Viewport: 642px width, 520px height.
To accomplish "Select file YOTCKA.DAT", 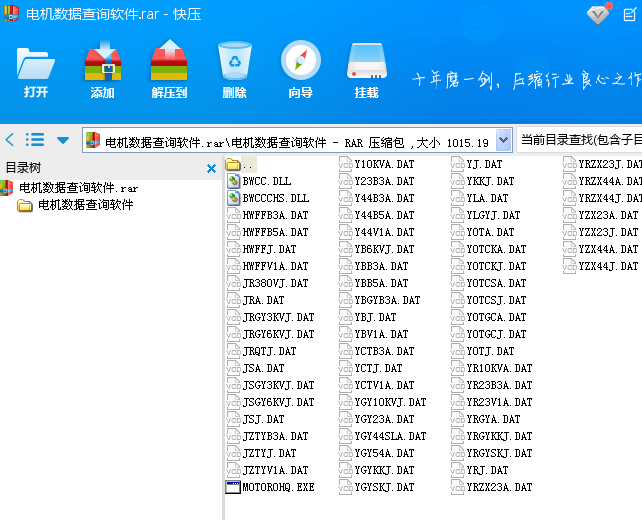I will click(488, 249).
